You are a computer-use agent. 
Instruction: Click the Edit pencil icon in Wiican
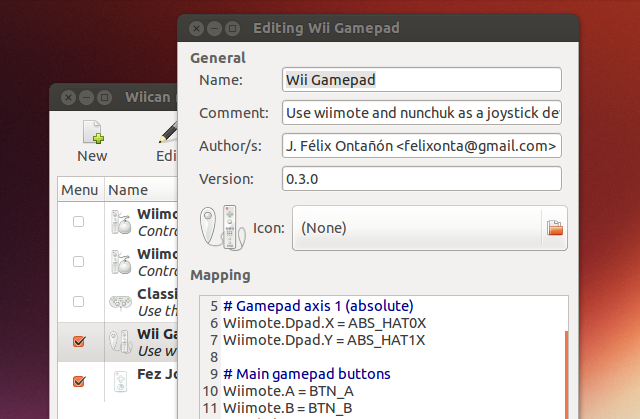[x=168, y=132]
